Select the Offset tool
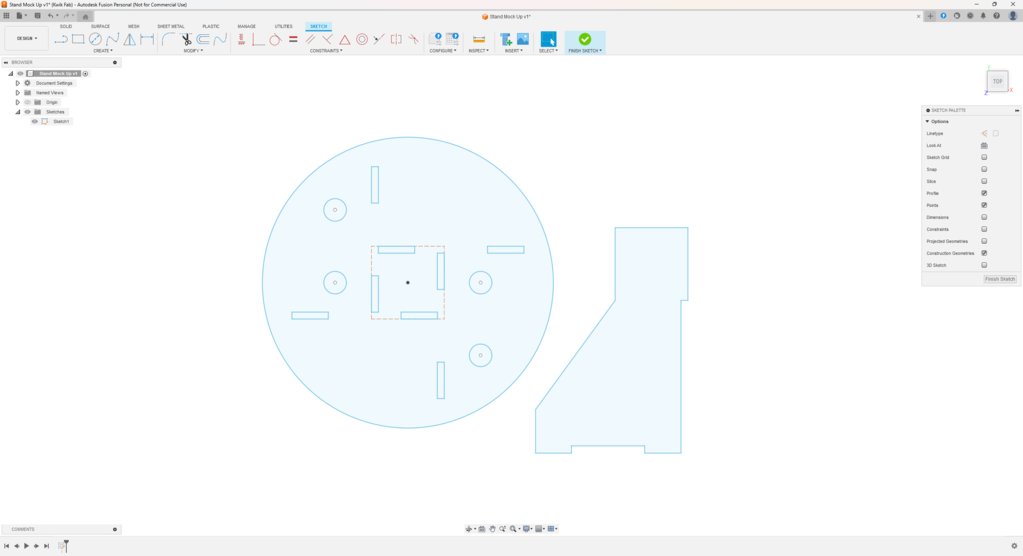The width and height of the screenshot is (1023, 556). 203,39
